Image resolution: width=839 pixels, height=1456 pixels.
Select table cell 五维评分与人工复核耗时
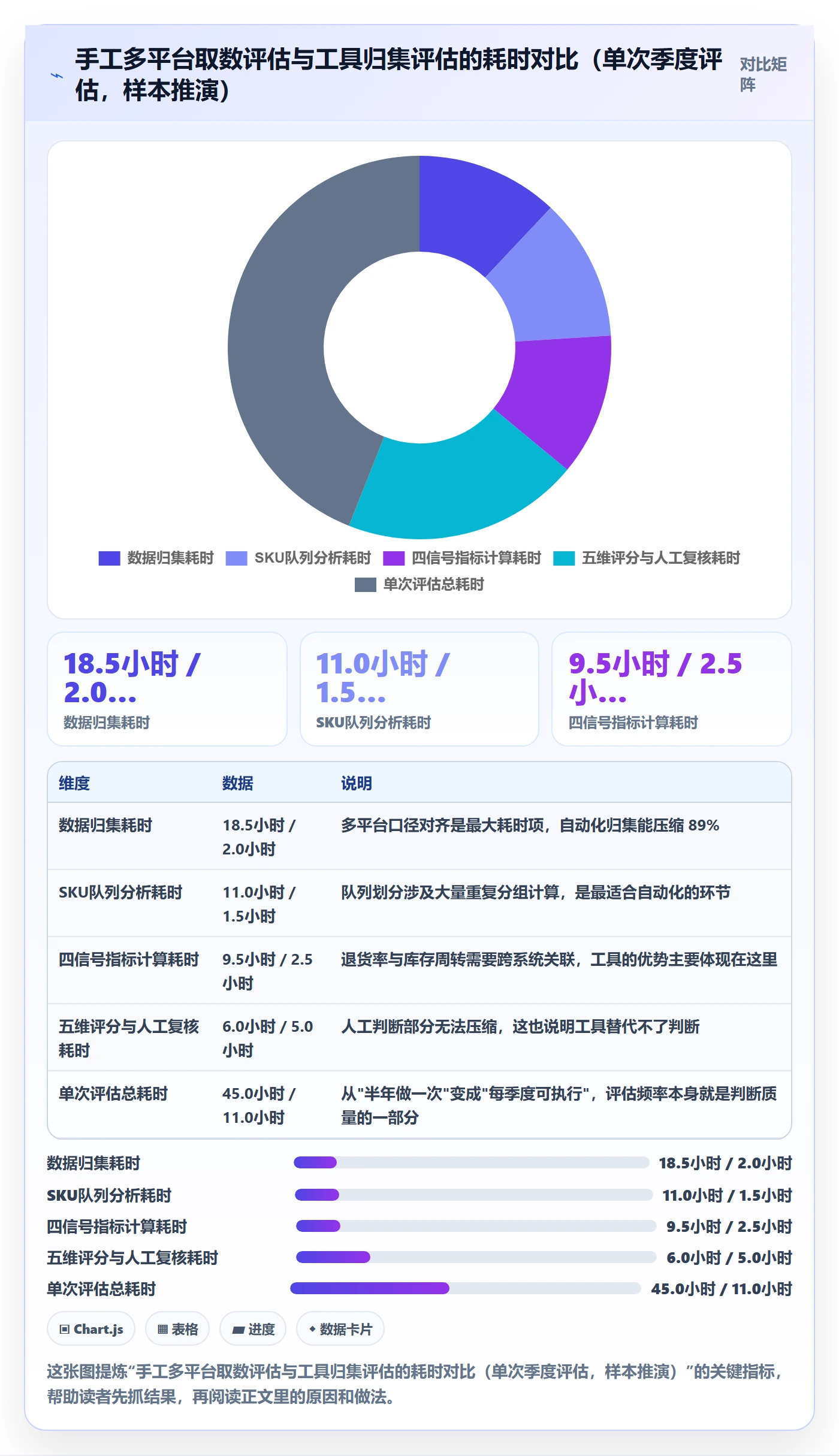[x=129, y=1038]
